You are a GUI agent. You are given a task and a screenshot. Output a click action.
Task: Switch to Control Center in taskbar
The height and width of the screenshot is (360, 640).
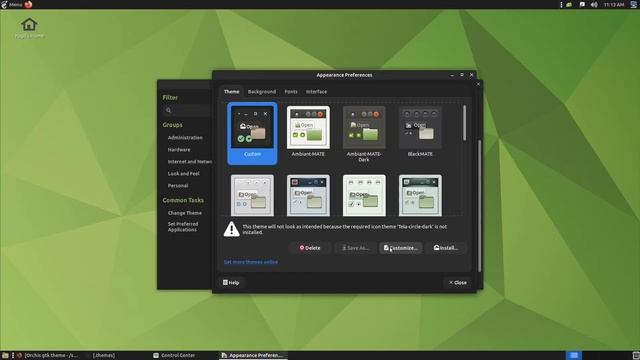[184, 356]
